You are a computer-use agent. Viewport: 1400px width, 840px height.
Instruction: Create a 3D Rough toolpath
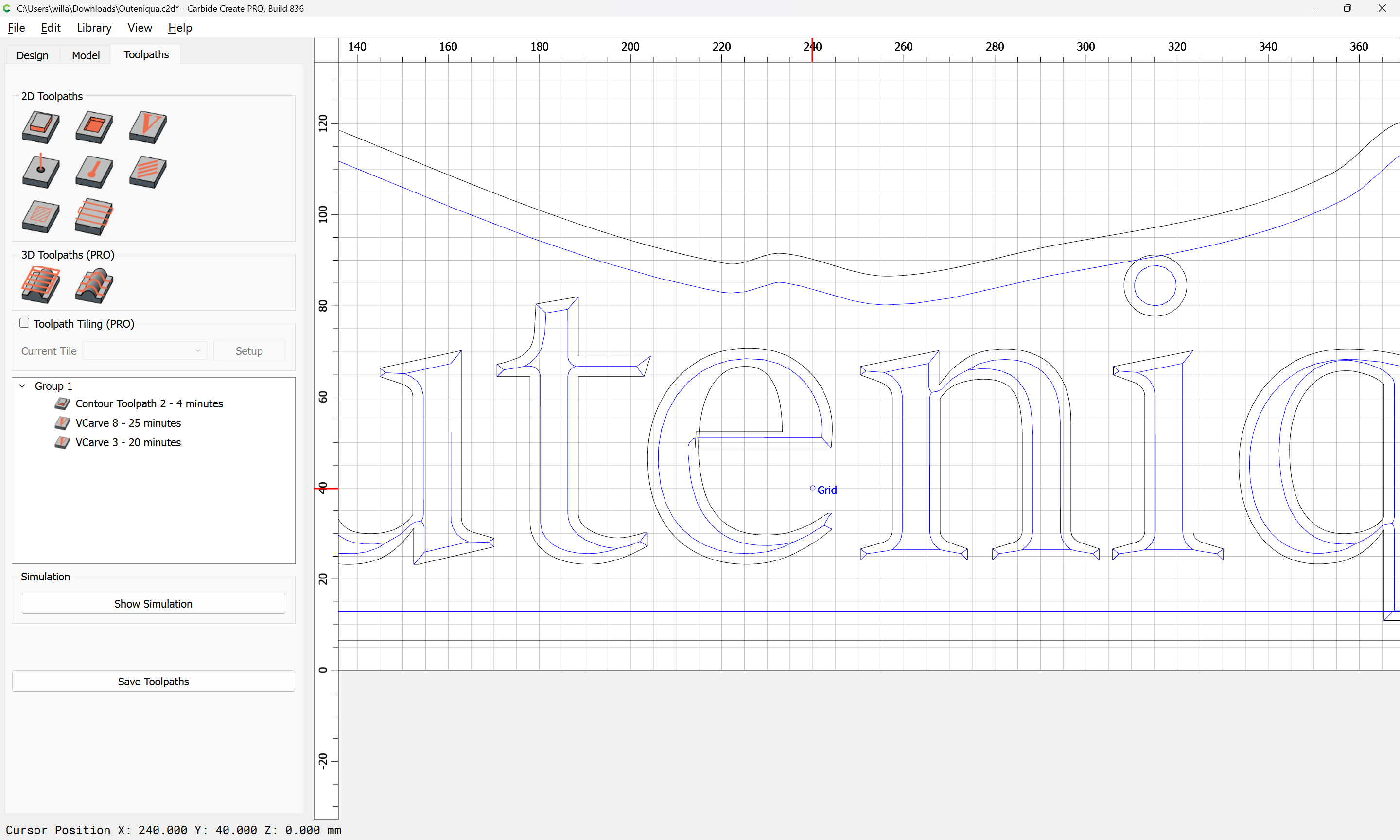click(40, 285)
